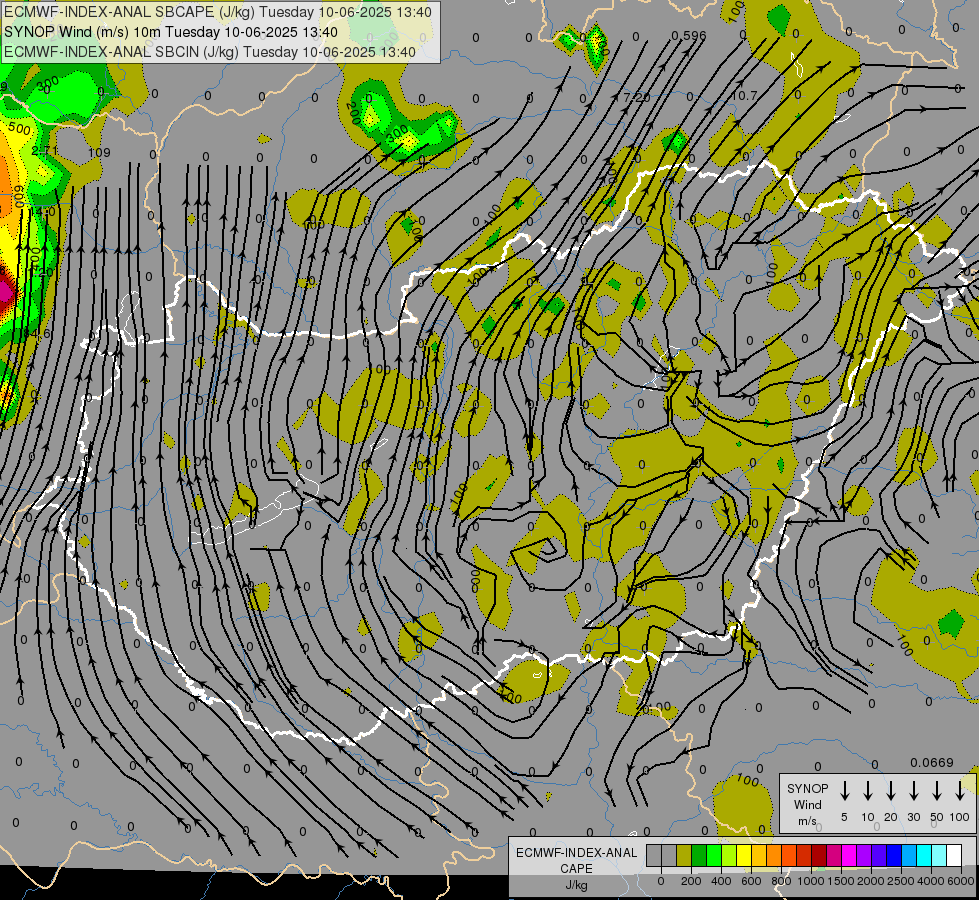Click the wind arrow above the 20 label
Image resolution: width=979 pixels, height=900 pixels.
tap(890, 790)
